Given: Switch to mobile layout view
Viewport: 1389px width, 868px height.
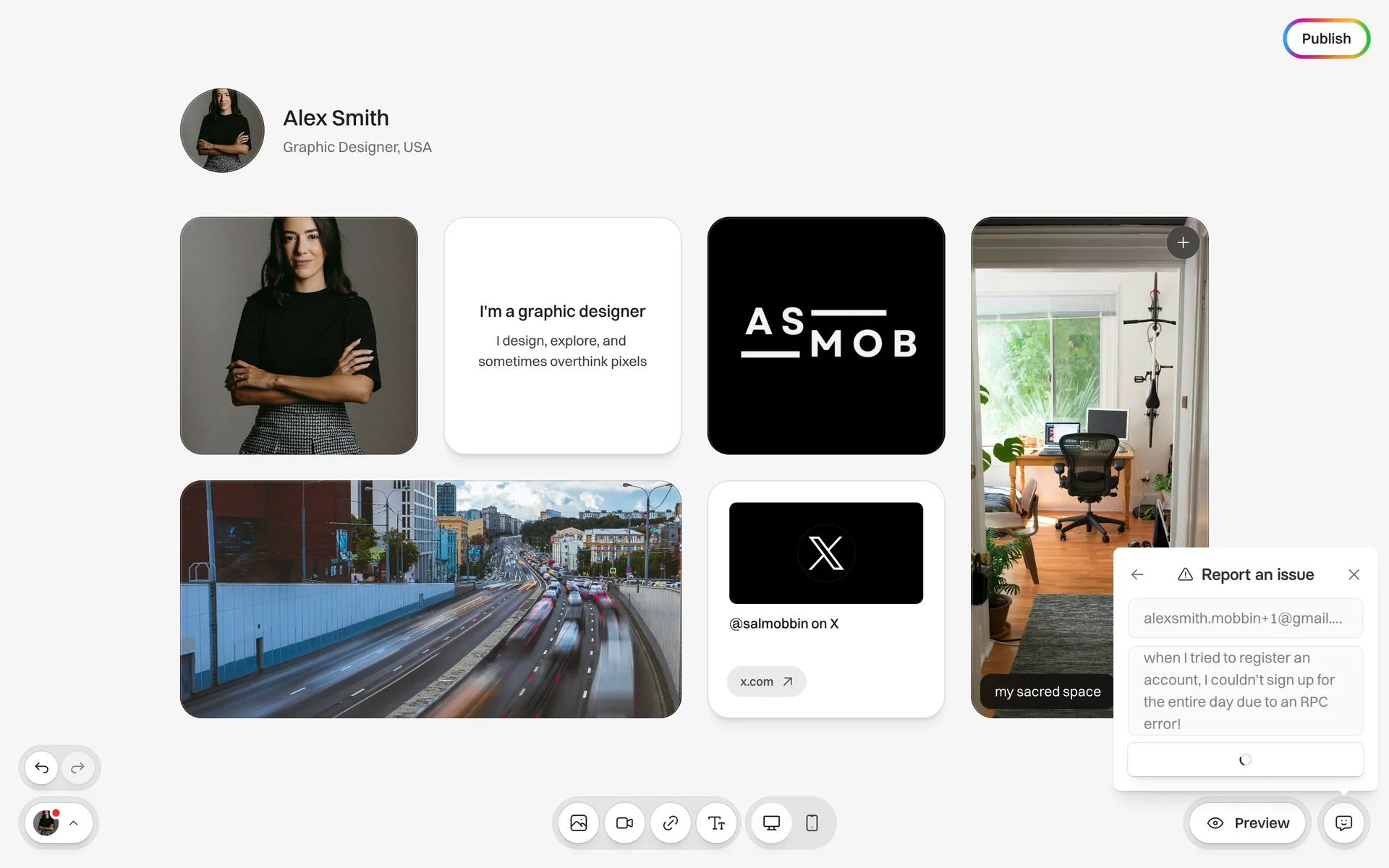Looking at the screenshot, I should (812, 823).
